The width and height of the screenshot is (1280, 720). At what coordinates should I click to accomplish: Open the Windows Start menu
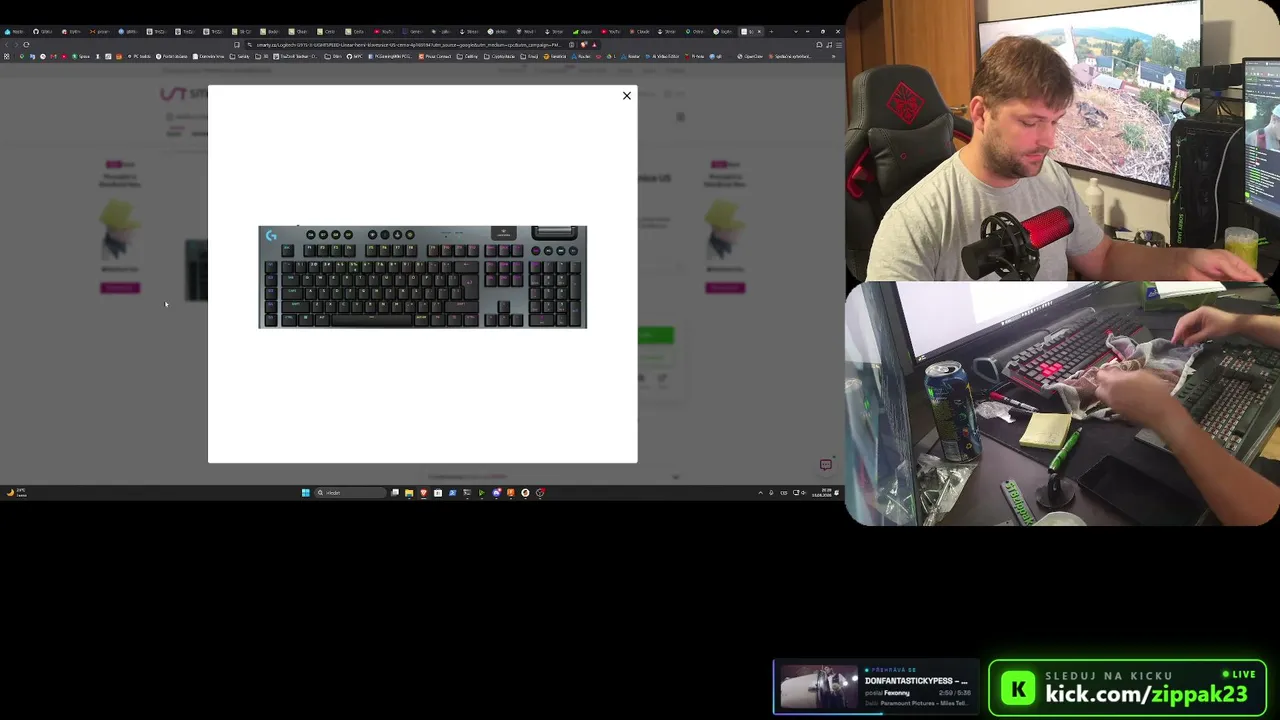[305, 493]
